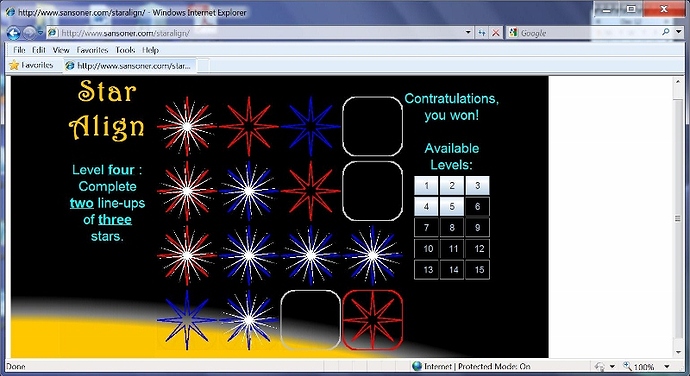The width and height of the screenshot is (690, 376).
Task: Choose level 15 button
Action: tap(477, 269)
